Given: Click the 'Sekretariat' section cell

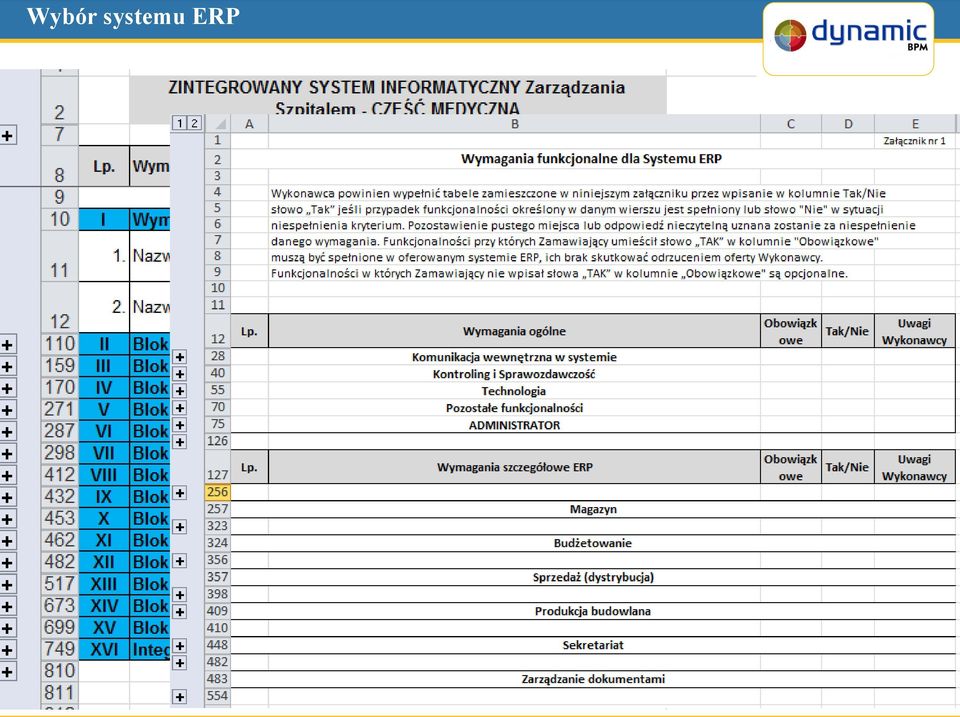Looking at the screenshot, I should [593, 645].
